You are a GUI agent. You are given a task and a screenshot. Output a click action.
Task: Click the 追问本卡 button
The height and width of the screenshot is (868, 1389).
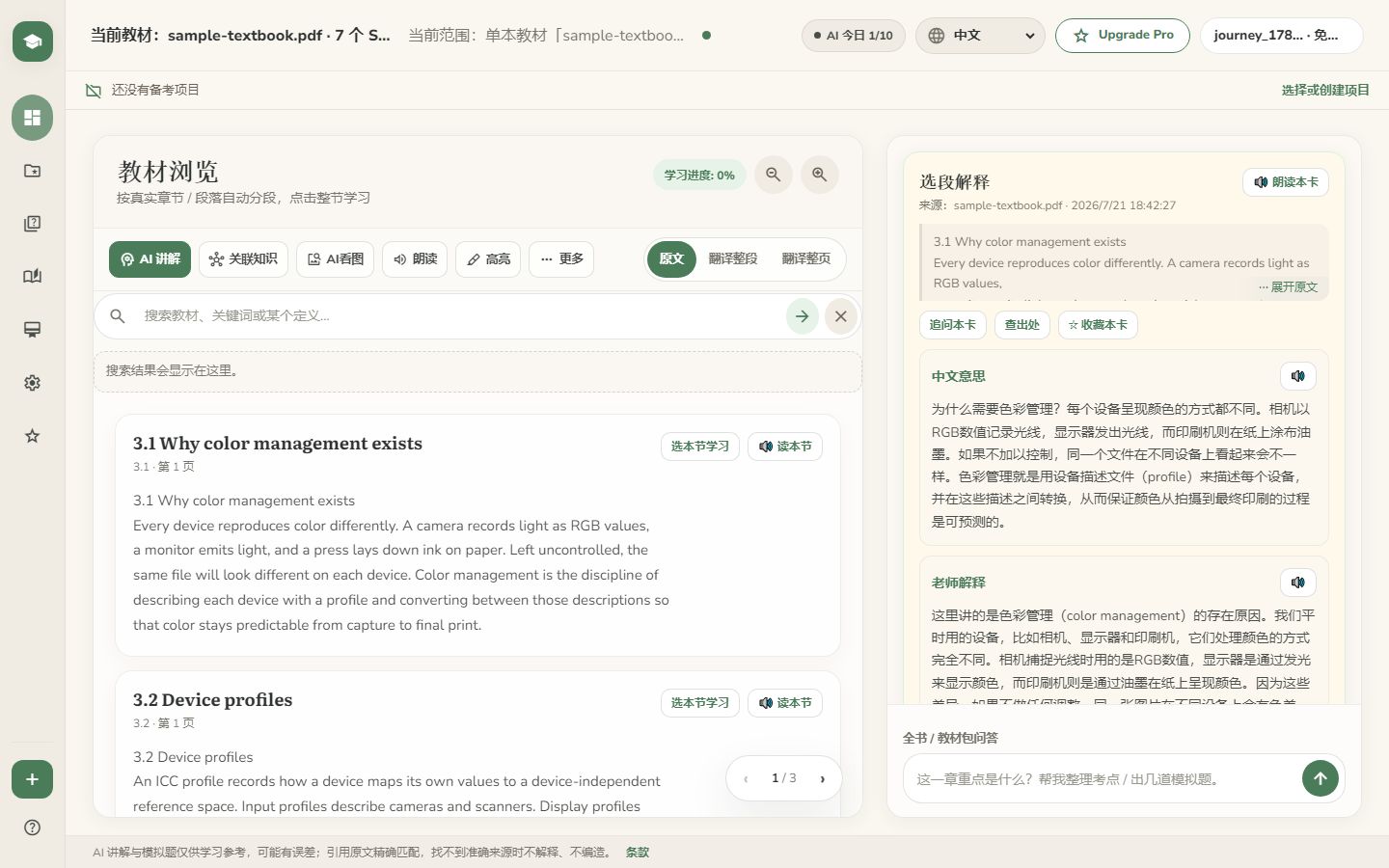pos(952,325)
